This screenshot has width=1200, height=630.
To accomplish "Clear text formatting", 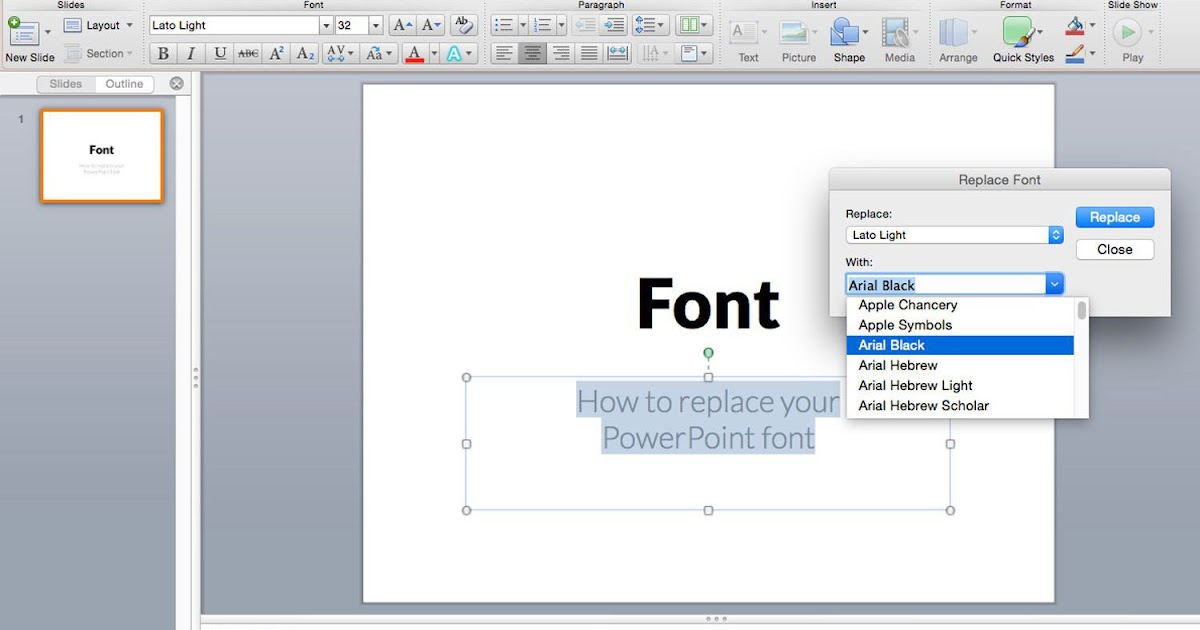I will 463,25.
